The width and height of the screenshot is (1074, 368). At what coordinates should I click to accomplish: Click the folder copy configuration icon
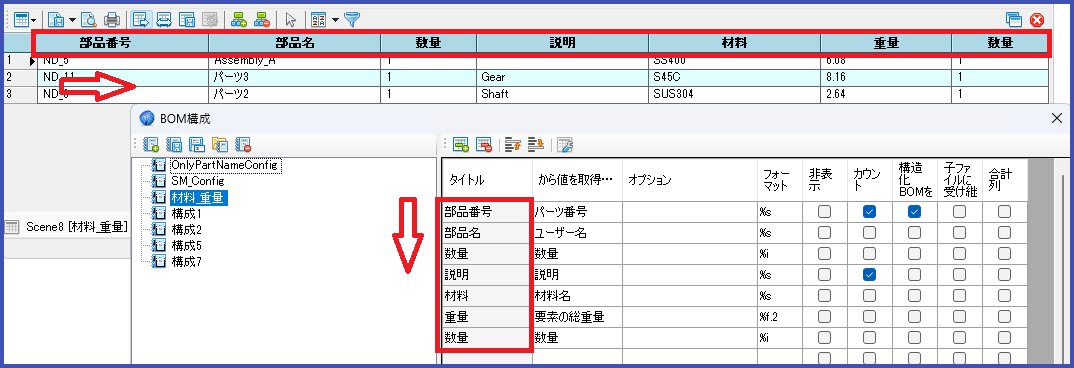click(x=220, y=144)
